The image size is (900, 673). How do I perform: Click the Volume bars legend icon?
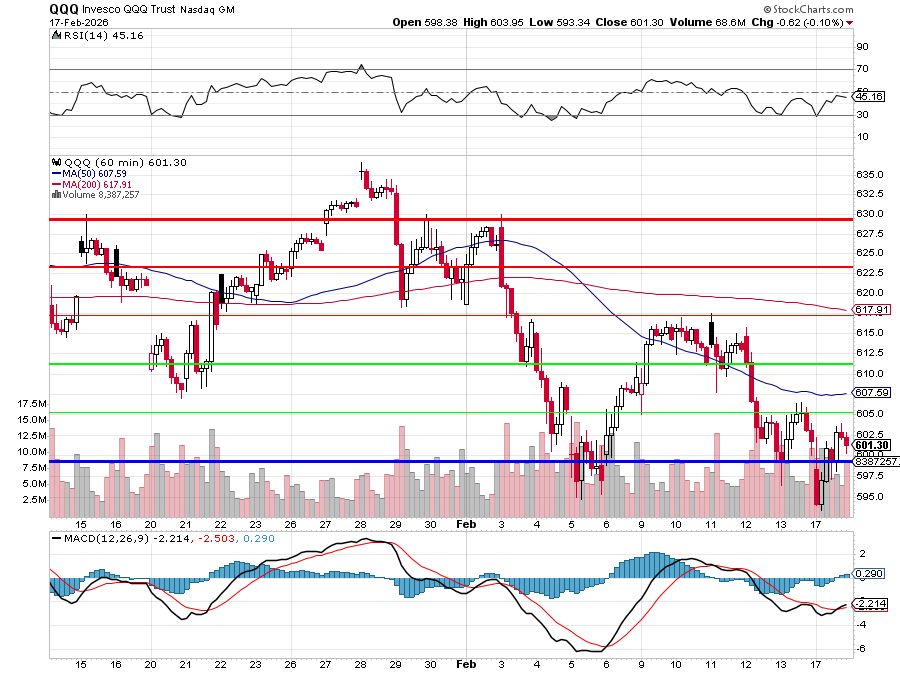[x=55, y=194]
